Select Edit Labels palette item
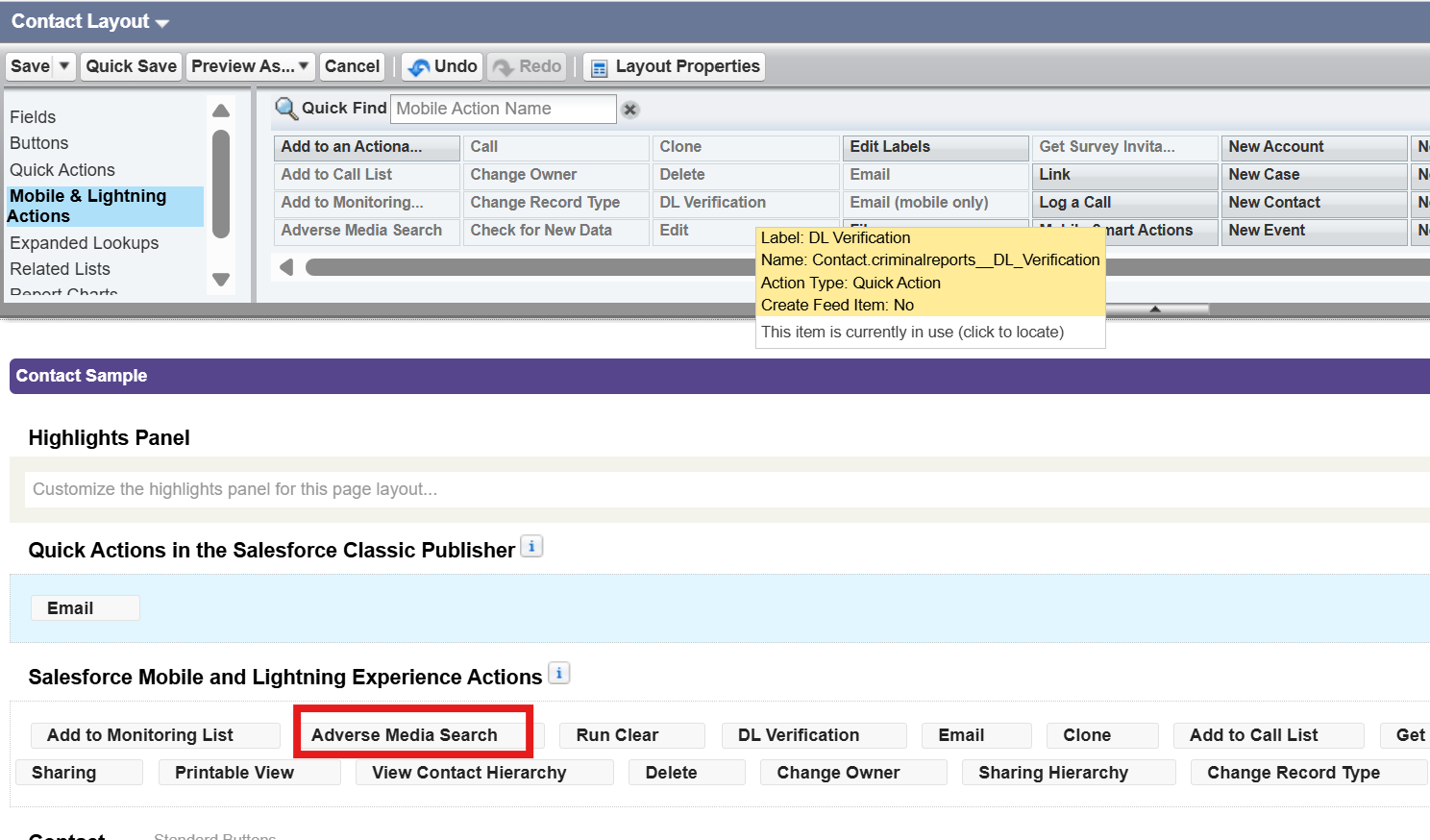Viewport: 1430px width, 840px height. [x=936, y=147]
